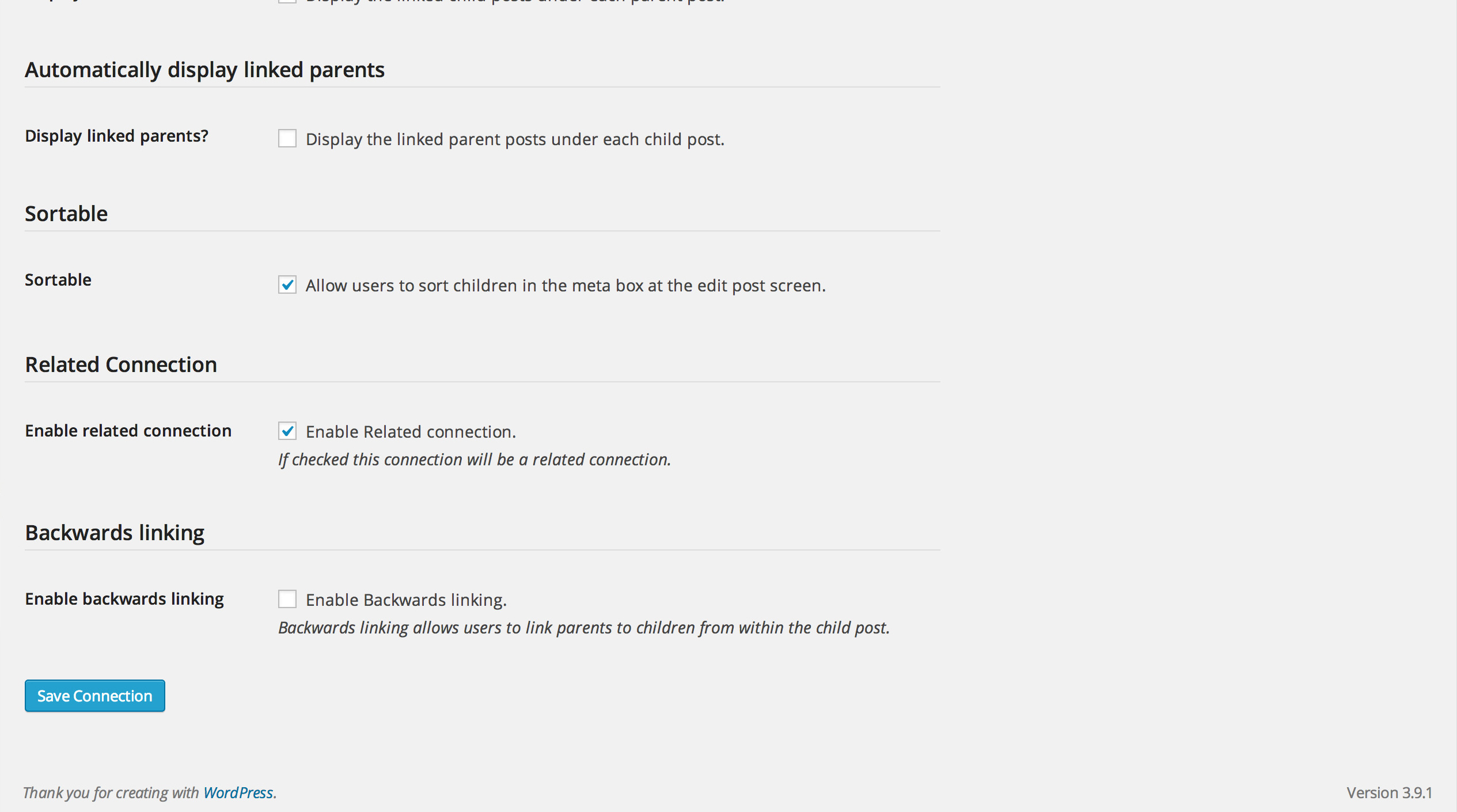
Task: Click the 'Enable Backwards linking.' checkbox label text
Action: click(x=406, y=600)
